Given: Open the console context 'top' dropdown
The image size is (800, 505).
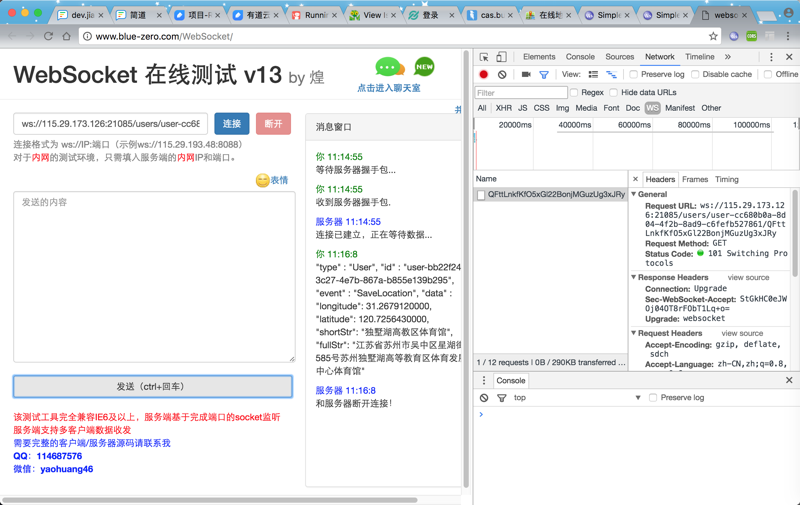Looking at the screenshot, I should (x=577, y=398).
